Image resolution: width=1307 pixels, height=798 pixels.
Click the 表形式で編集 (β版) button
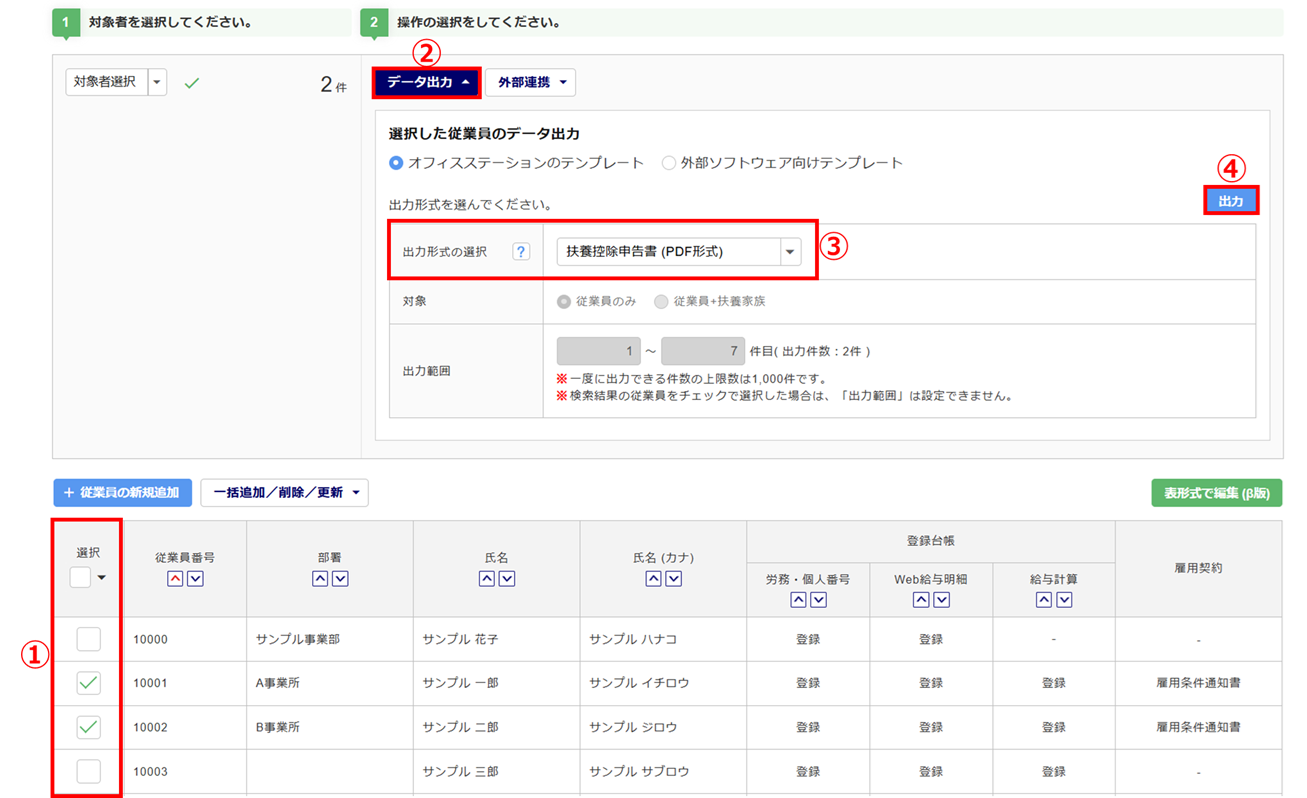[x=1216, y=492]
